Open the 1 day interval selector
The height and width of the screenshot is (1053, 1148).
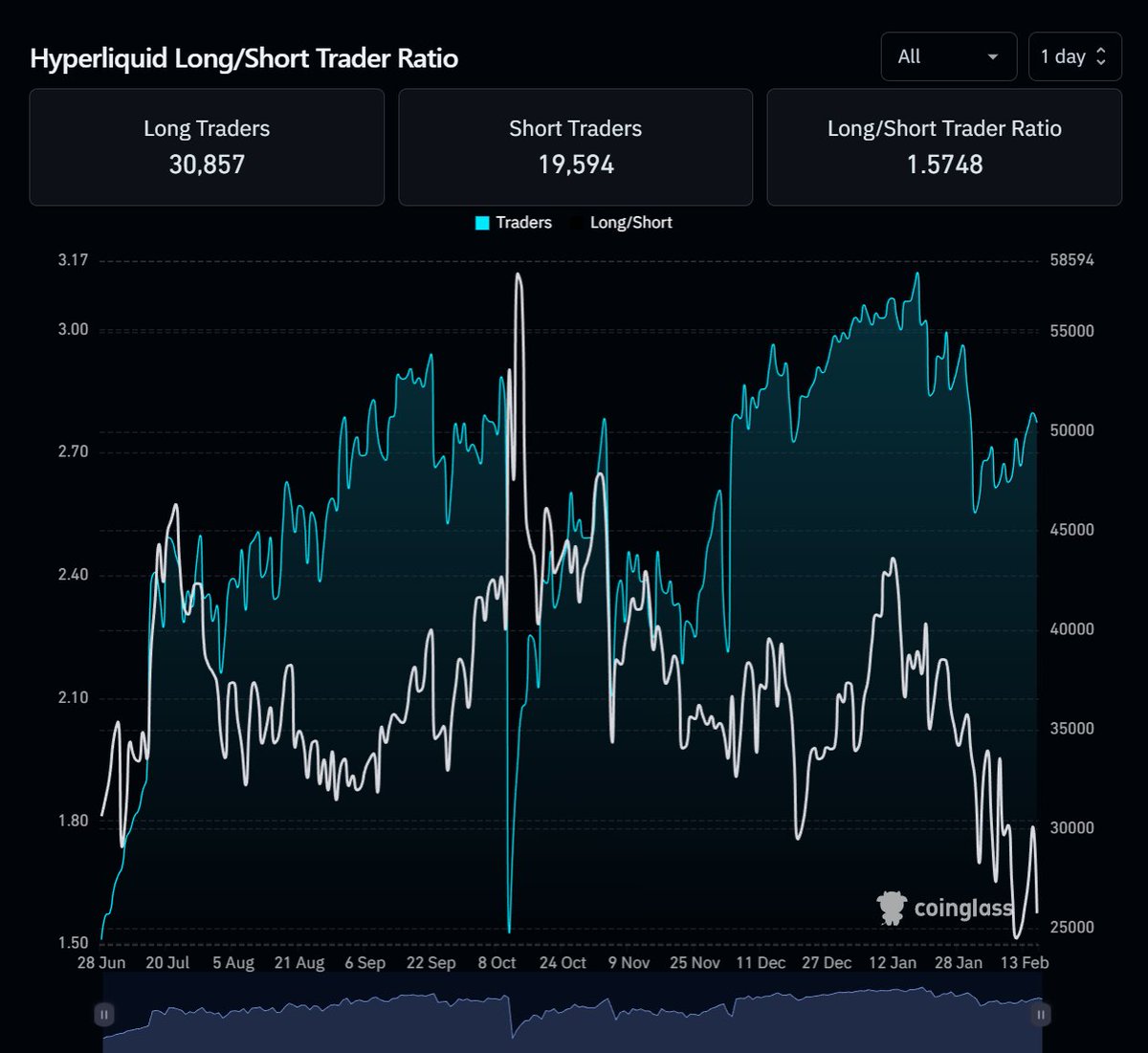[1074, 56]
